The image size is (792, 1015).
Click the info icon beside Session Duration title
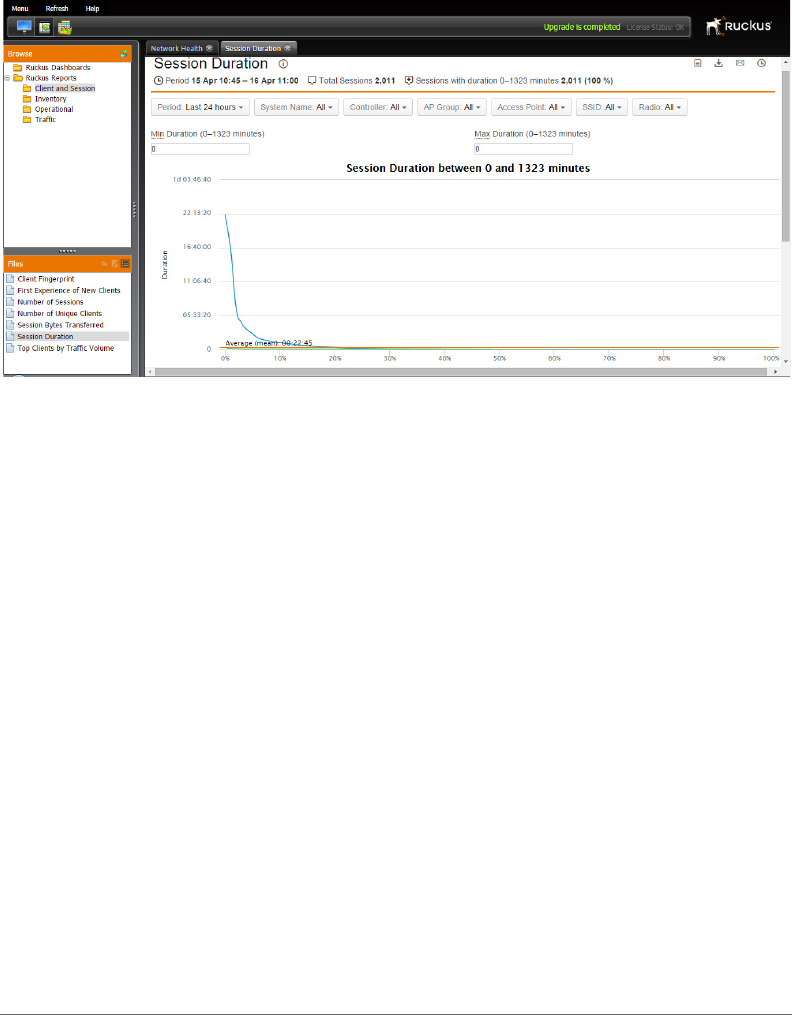click(x=283, y=64)
